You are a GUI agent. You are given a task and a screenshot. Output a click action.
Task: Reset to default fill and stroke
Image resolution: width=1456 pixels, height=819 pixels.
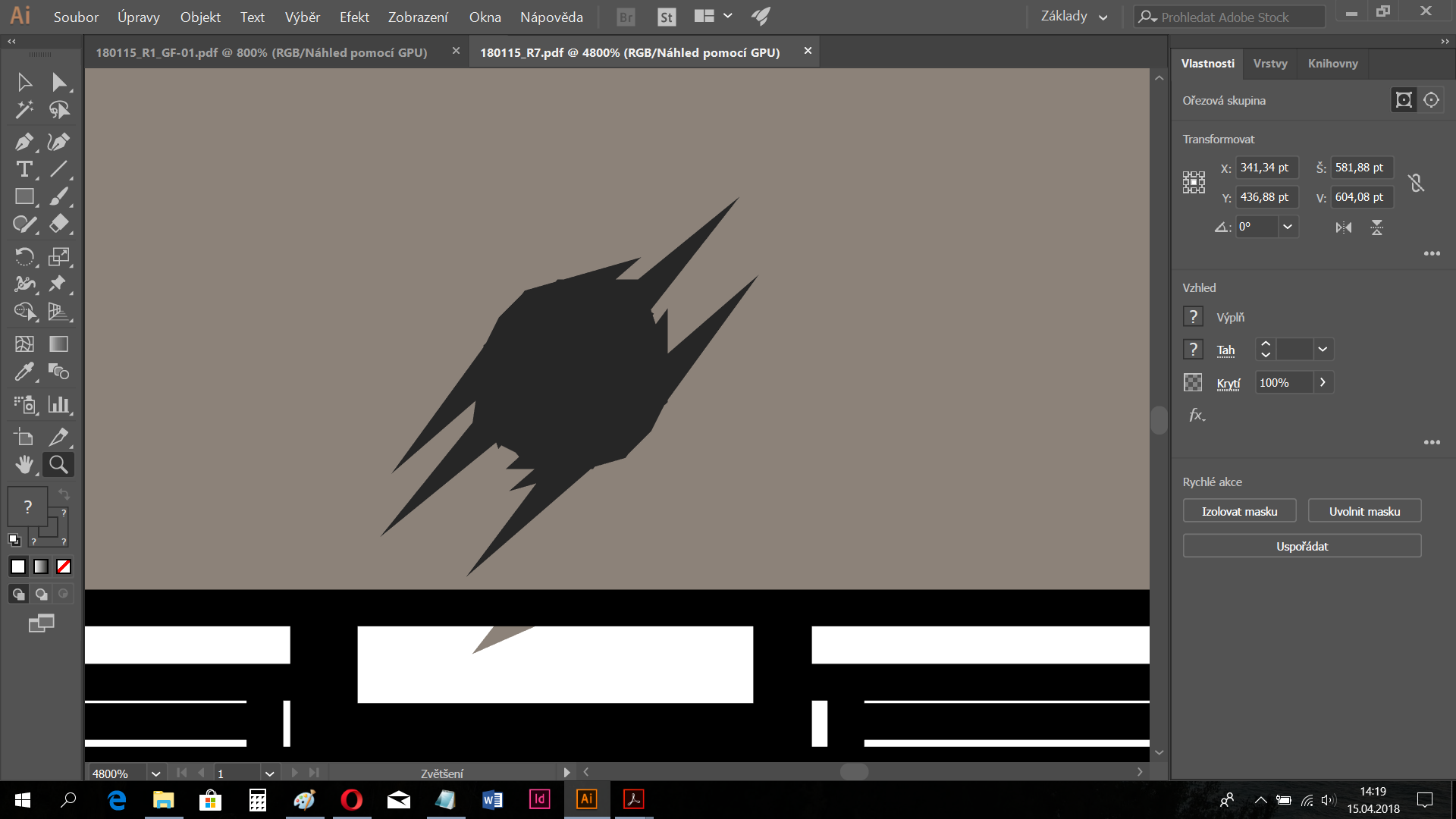point(14,540)
